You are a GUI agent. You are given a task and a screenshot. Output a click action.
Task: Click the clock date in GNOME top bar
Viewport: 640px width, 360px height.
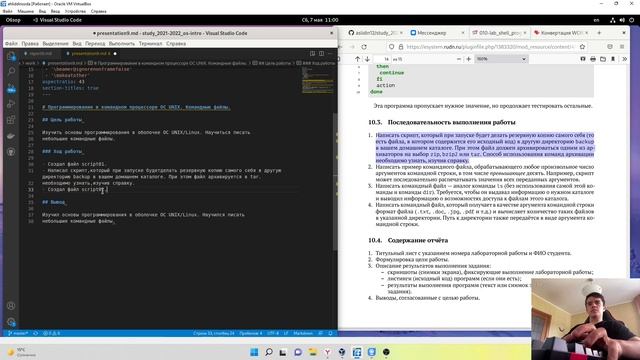(x=320, y=20)
